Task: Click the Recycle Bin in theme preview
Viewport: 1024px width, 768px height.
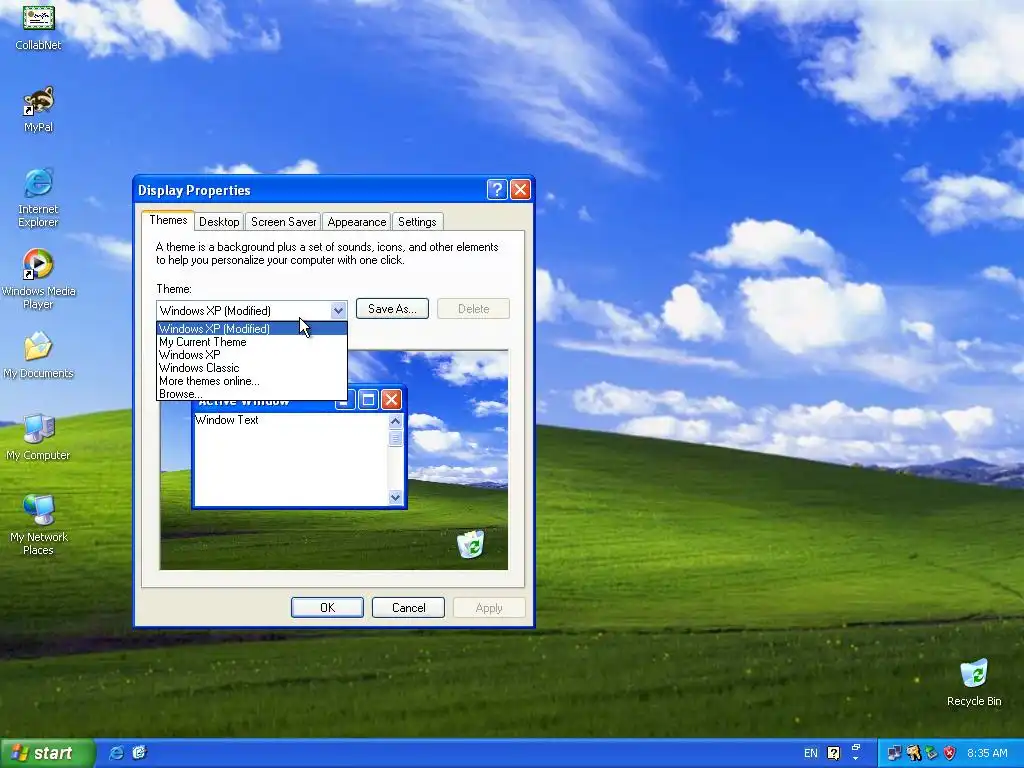Action: click(470, 544)
